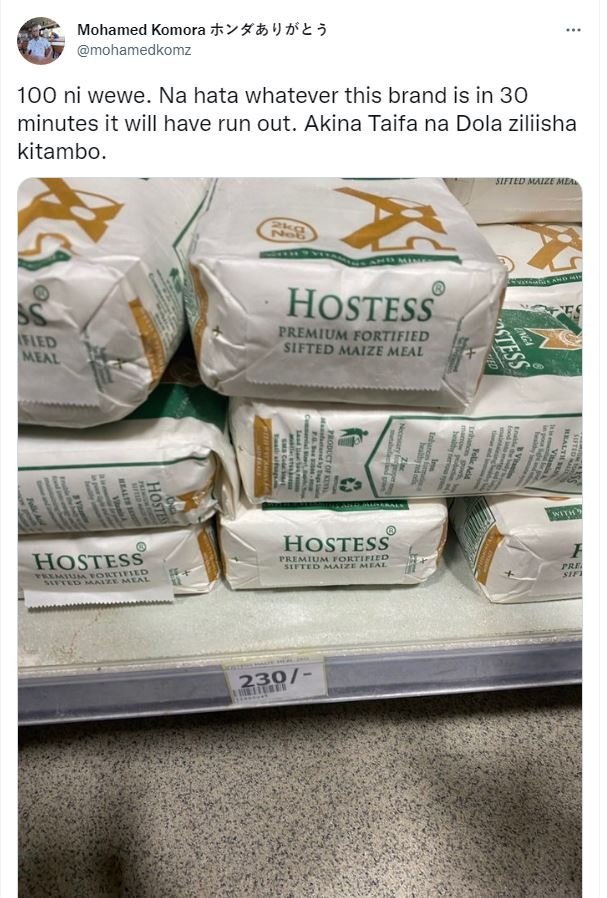The width and height of the screenshot is (607, 898).
Task: Click the speckled floor area of the photo
Action: (x=300, y=802)
